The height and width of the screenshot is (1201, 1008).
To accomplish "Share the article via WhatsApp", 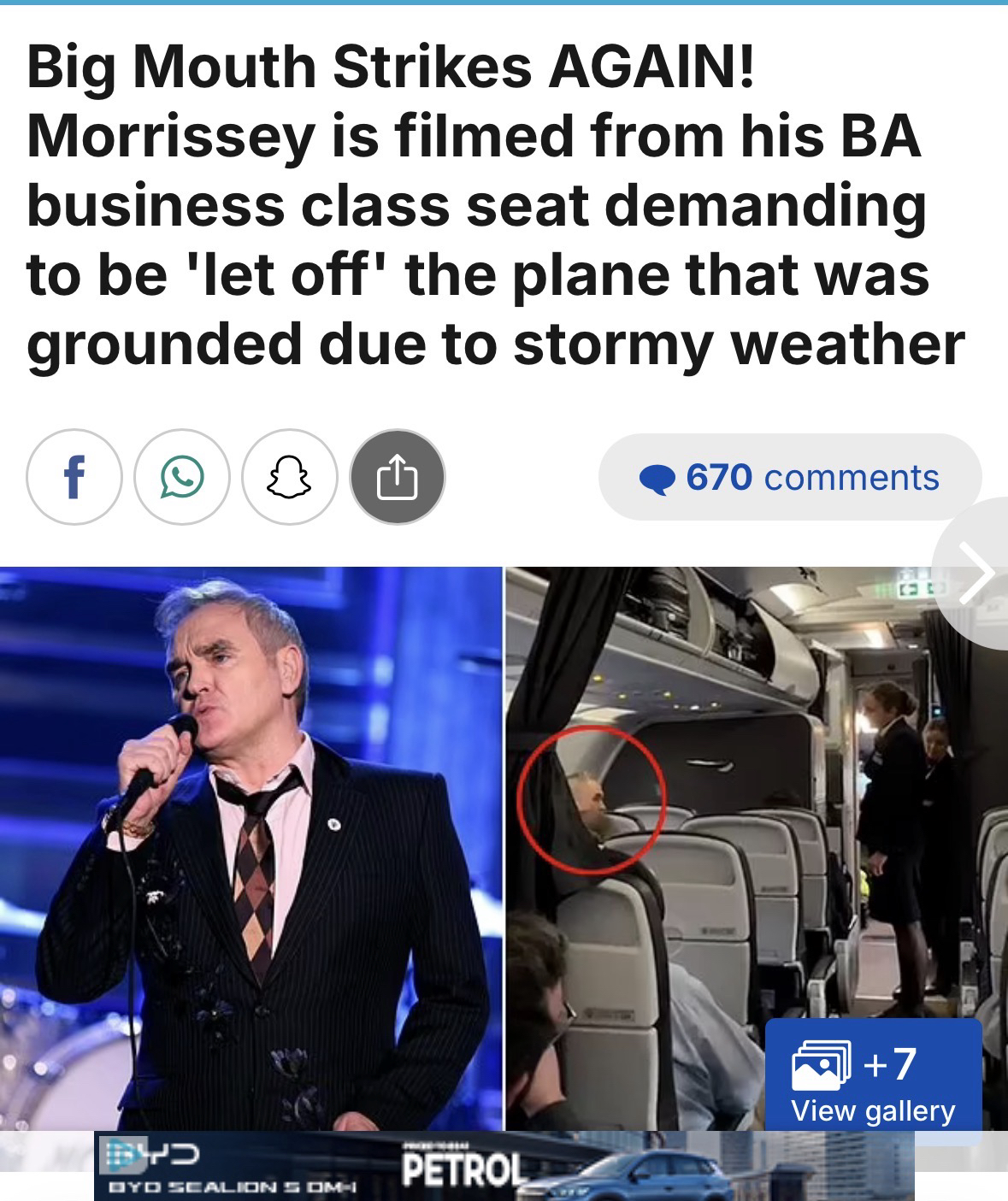I will pos(181,477).
